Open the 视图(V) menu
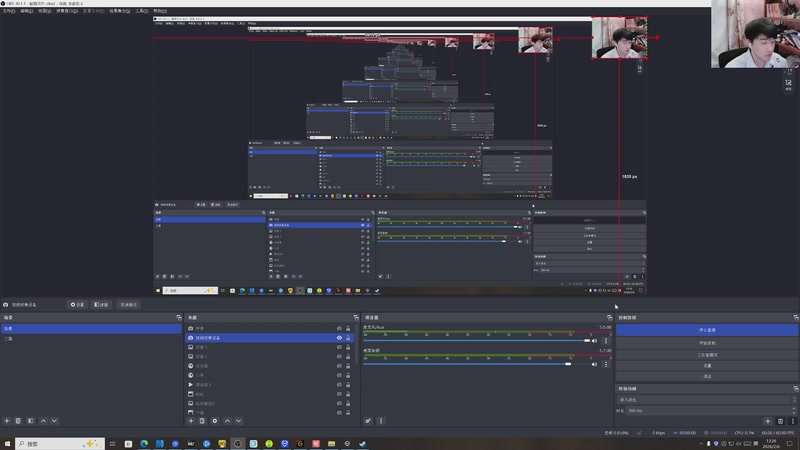 (44, 11)
